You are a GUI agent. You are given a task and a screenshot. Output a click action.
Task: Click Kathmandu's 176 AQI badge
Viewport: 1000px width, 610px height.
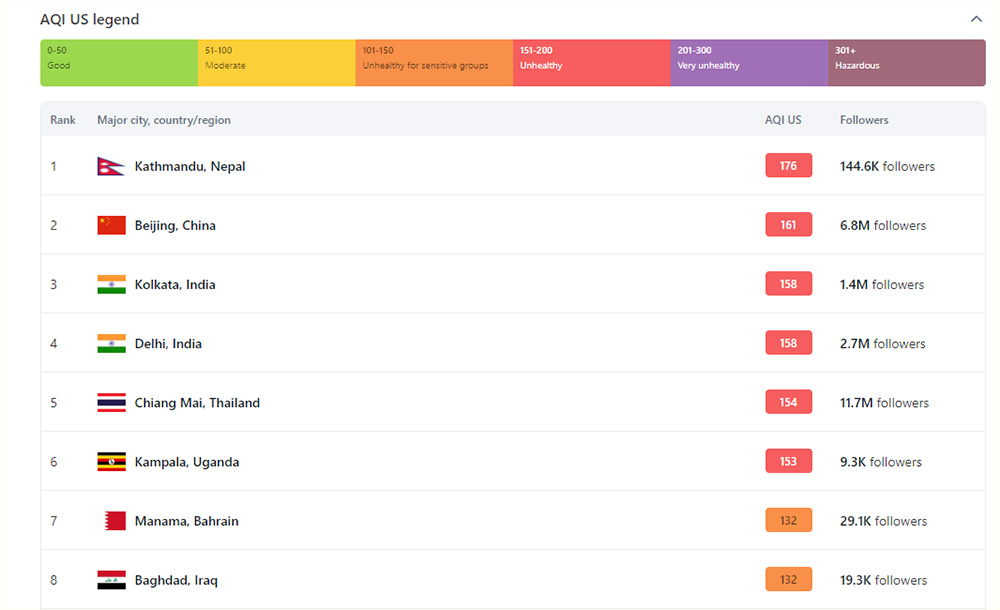pyautogui.click(x=788, y=166)
